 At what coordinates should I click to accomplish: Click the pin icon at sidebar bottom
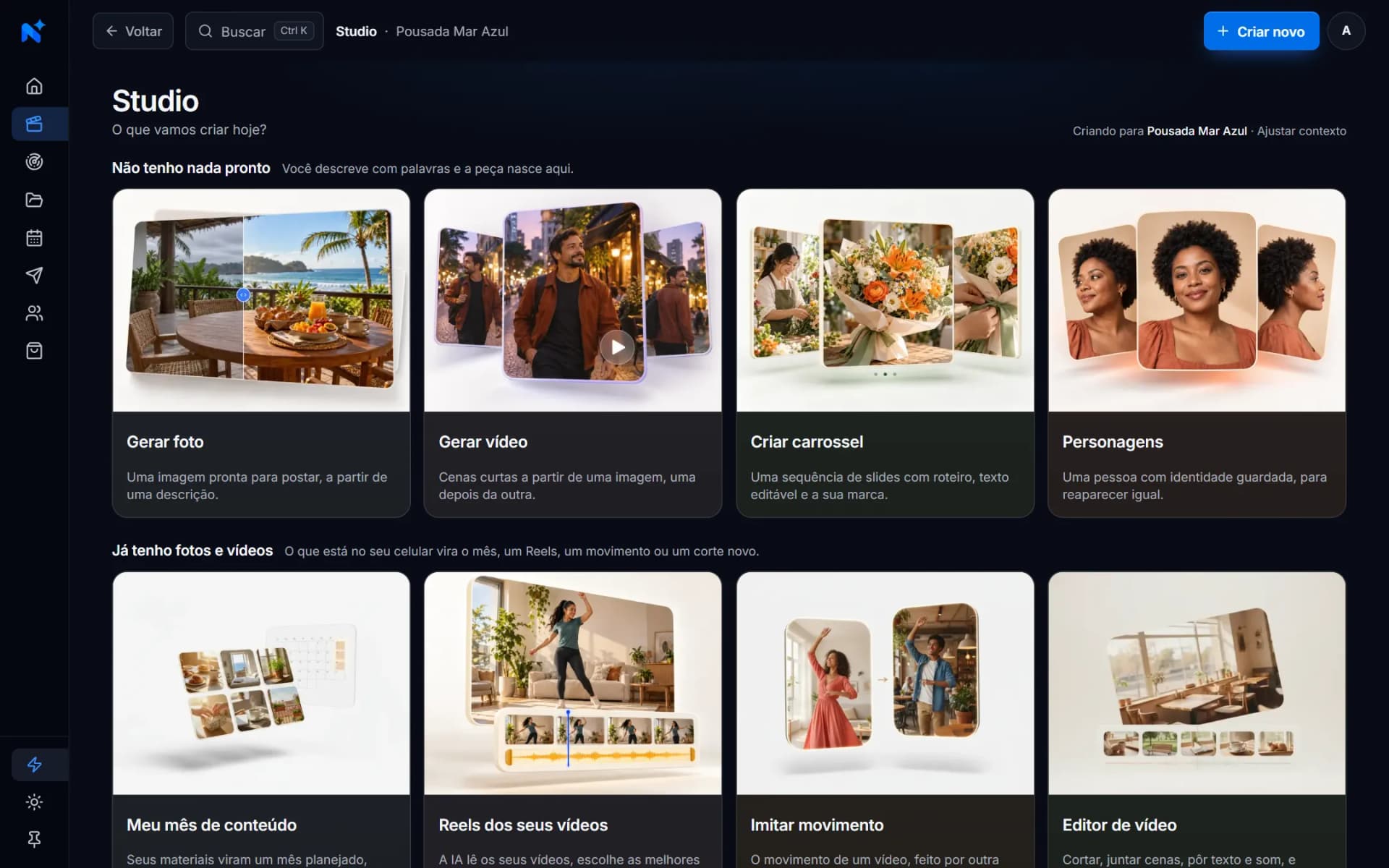point(34,839)
